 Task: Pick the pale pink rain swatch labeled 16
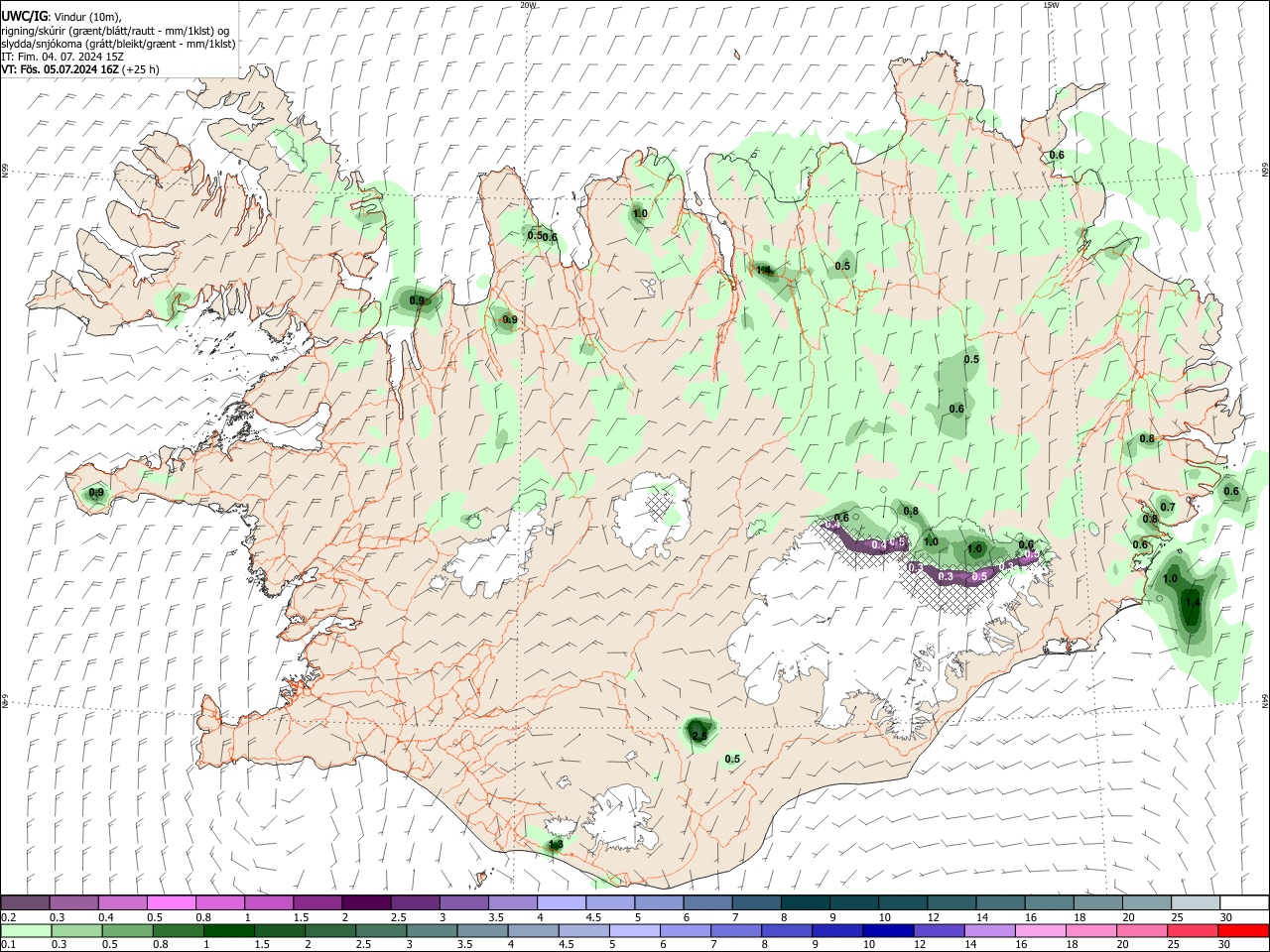pyautogui.click(x=1039, y=930)
